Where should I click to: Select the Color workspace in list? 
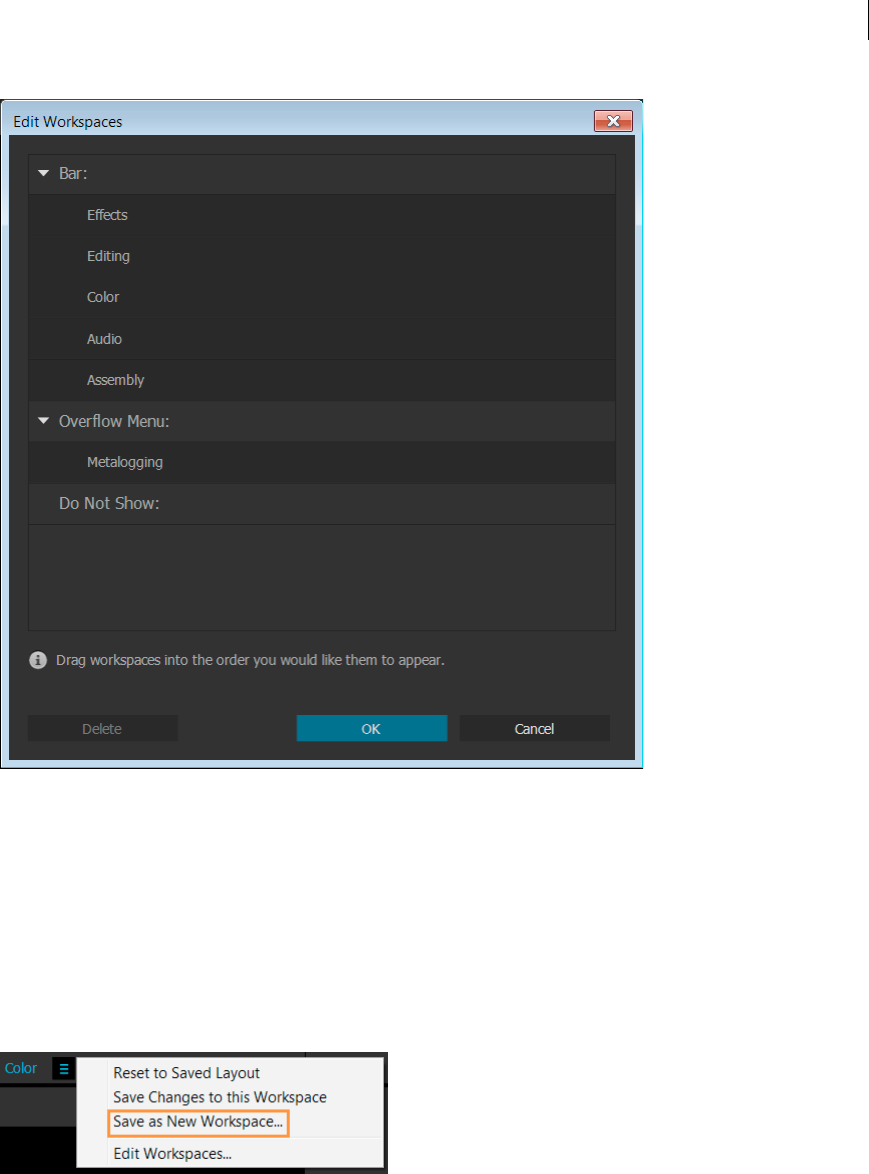click(x=322, y=297)
